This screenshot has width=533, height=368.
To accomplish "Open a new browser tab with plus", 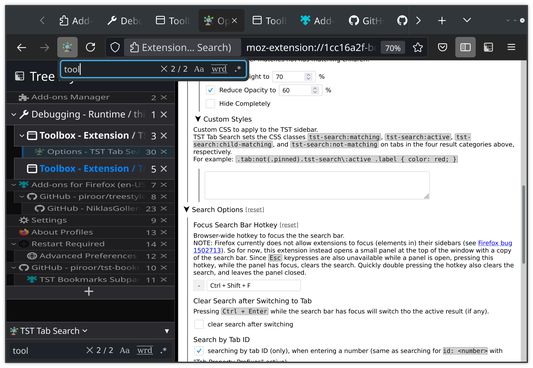I will pyautogui.click(x=442, y=21).
